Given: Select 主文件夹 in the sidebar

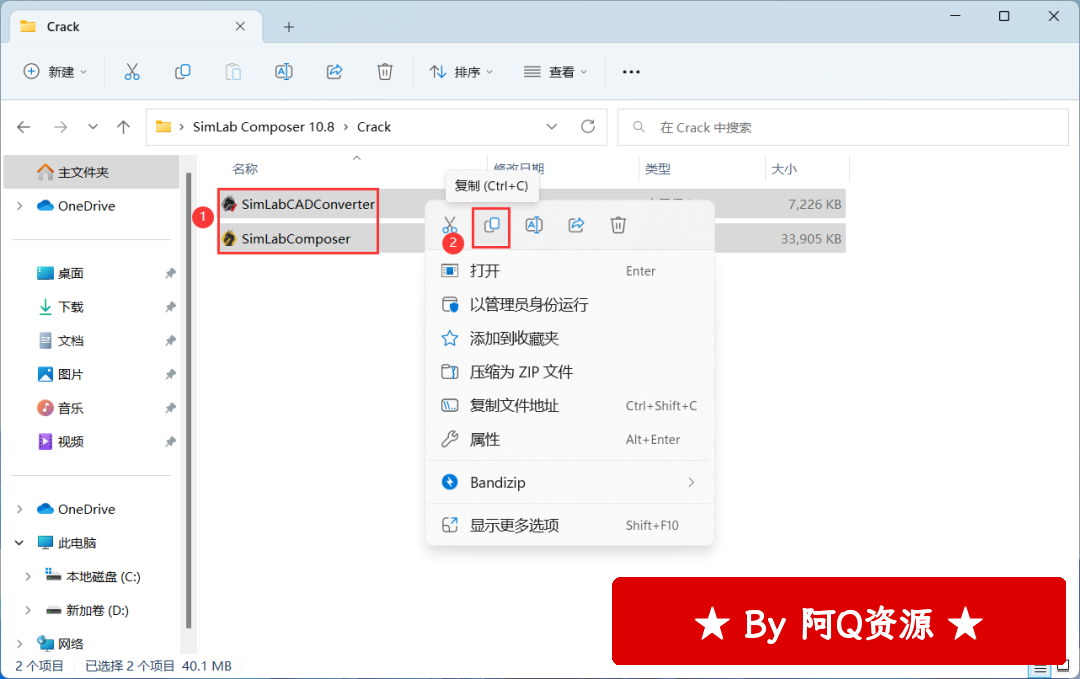Looking at the screenshot, I should coord(92,172).
